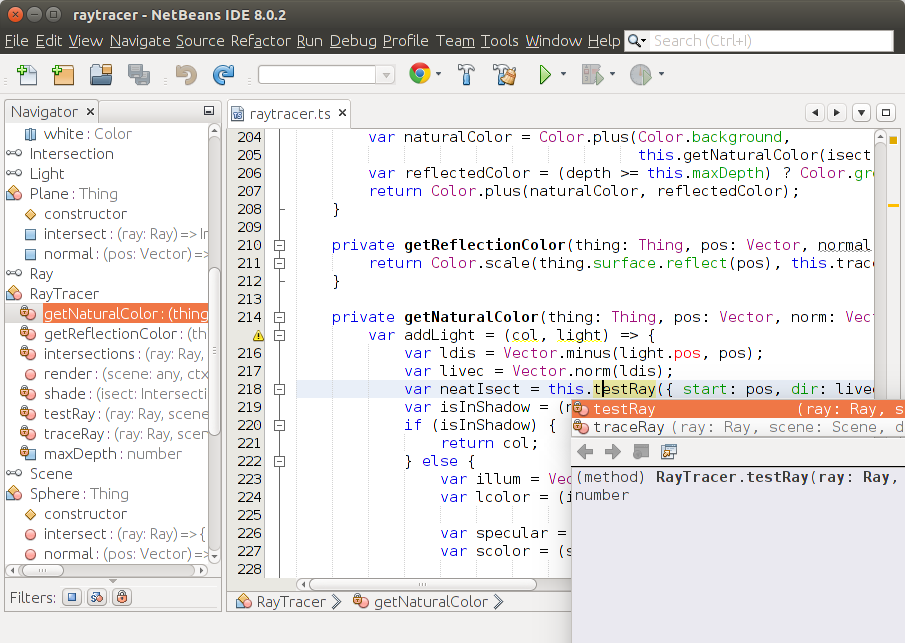Open the Profile Project dropdown arrow
This screenshot has width=905, height=643.
click(x=661, y=74)
